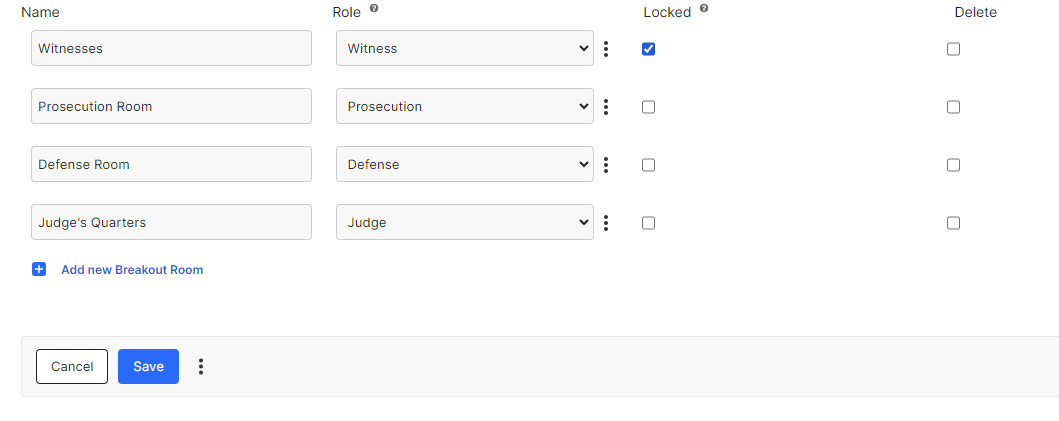Image resolution: width=1059 pixels, height=421 pixels.
Task: Mark Judge's Quarters for deletion
Action: click(953, 223)
